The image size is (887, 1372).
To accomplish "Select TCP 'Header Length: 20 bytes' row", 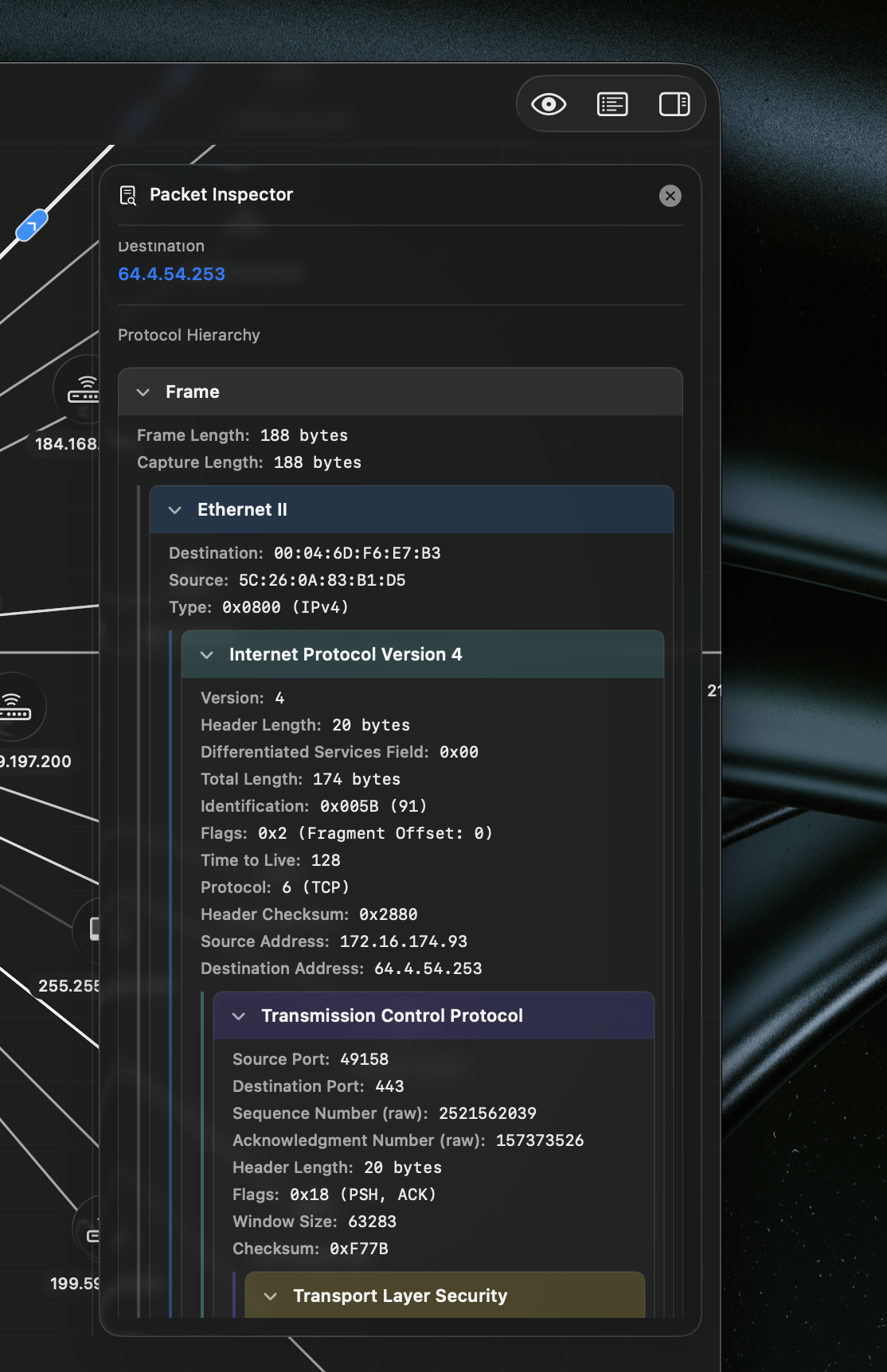I will (338, 1167).
